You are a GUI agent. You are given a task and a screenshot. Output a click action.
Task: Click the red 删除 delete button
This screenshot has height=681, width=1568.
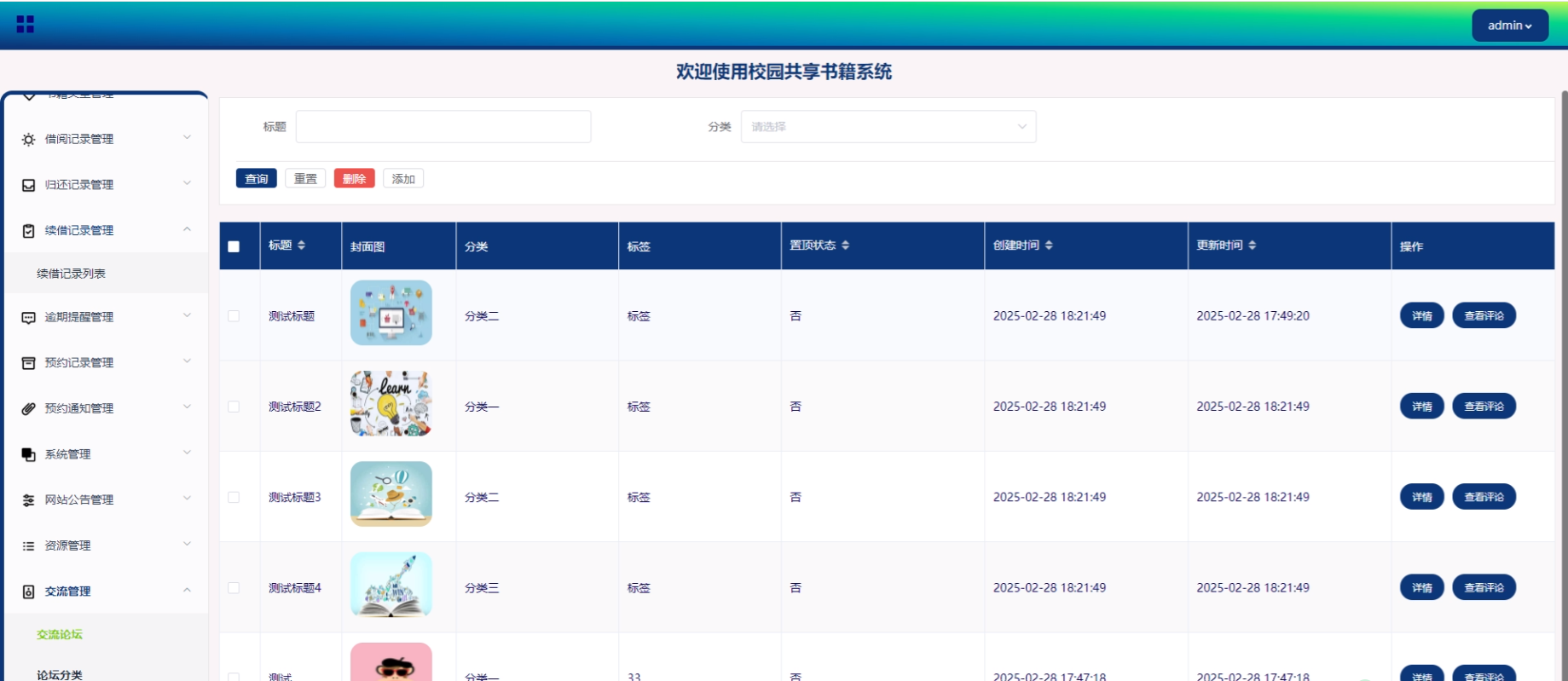coord(355,179)
